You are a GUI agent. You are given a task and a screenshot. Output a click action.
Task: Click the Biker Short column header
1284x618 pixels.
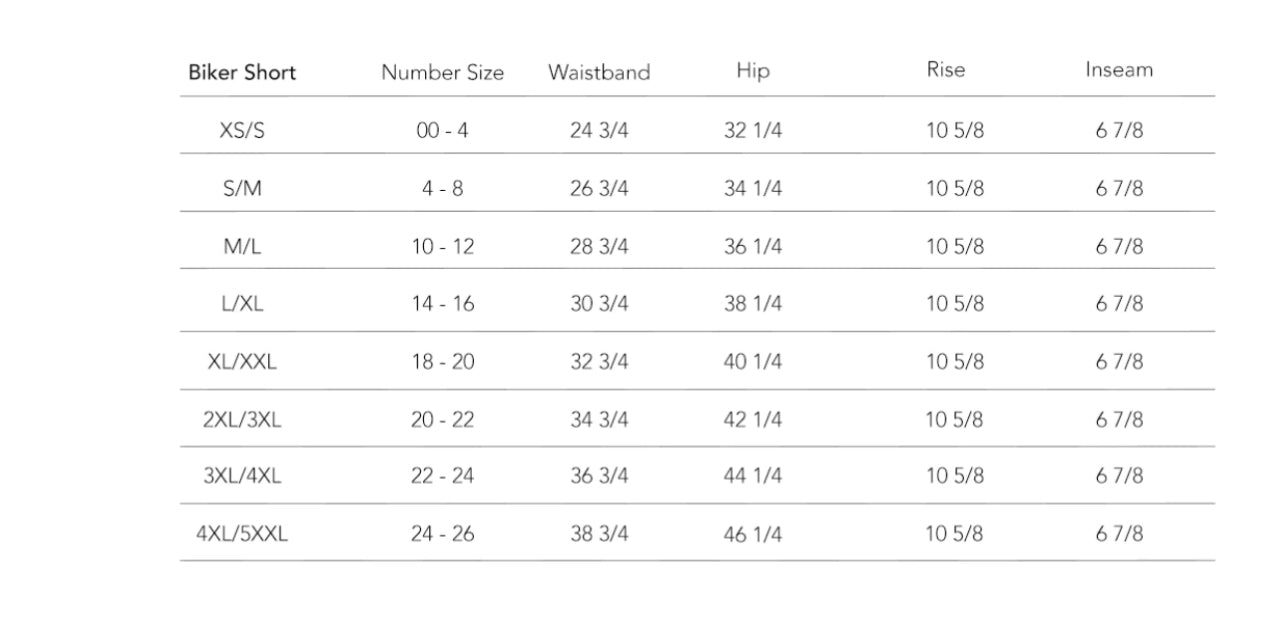(x=242, y=72)
